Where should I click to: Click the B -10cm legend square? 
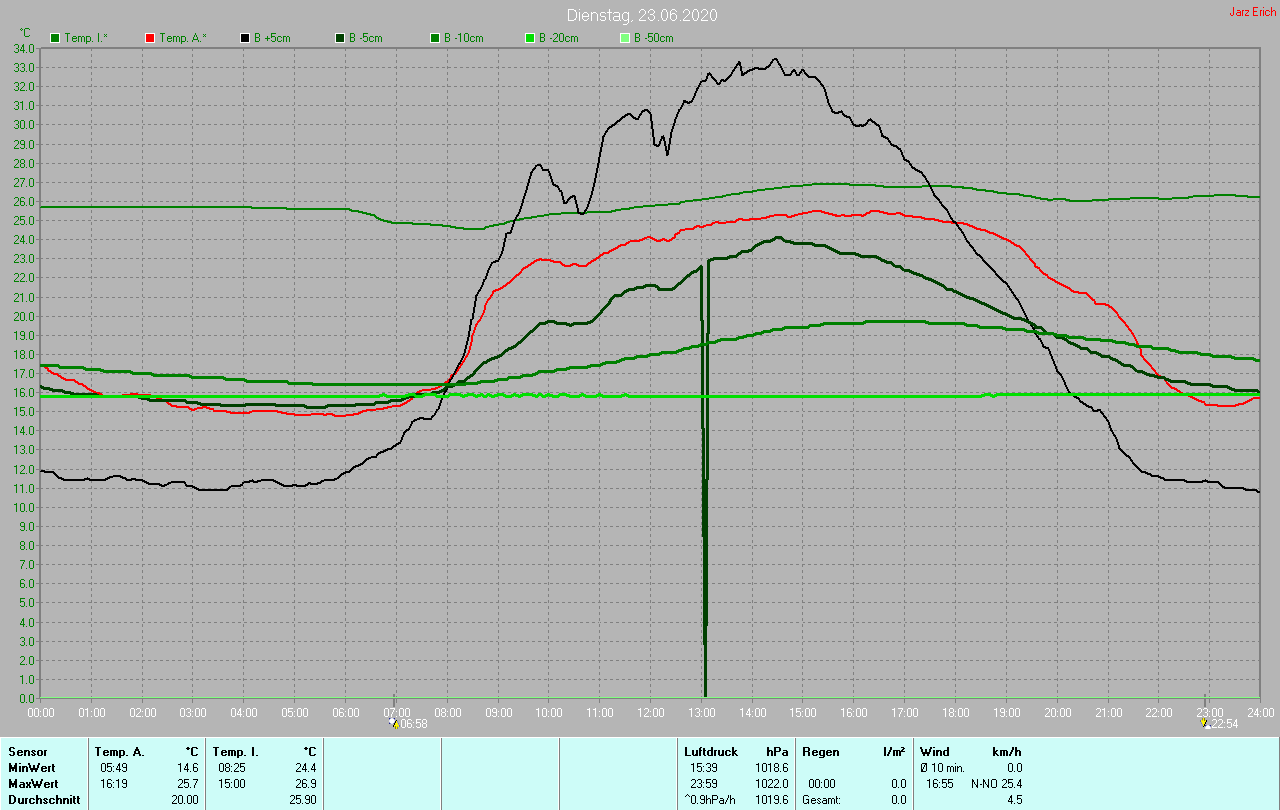[435, 38]
